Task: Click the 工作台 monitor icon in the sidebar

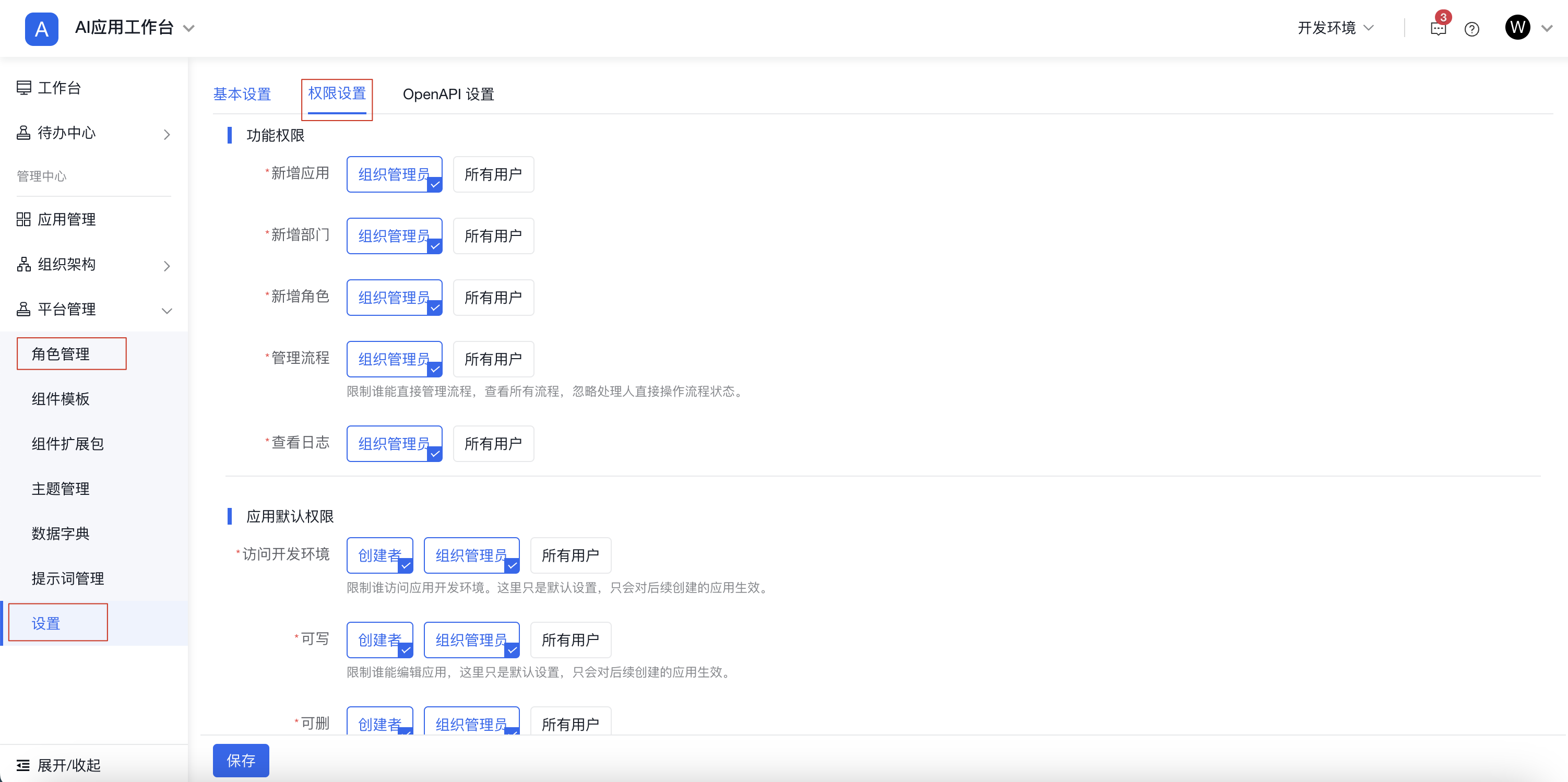Action: coord(23,88)
